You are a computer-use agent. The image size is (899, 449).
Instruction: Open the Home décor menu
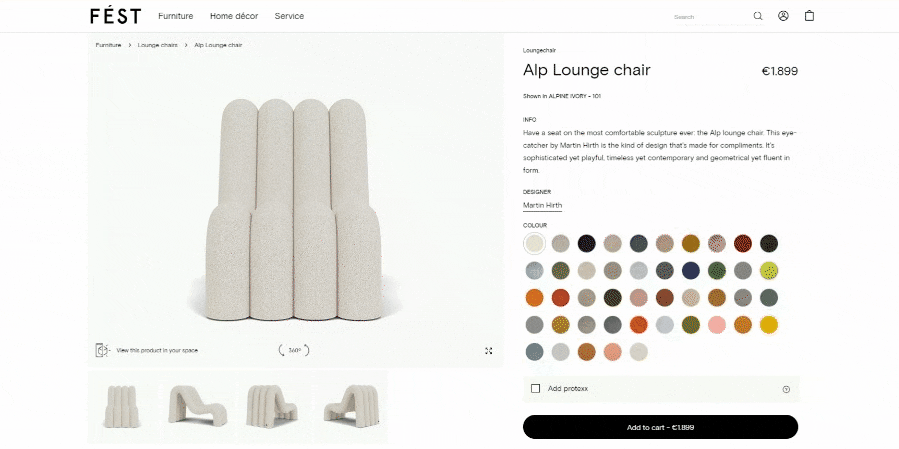(x=234, y=16)
